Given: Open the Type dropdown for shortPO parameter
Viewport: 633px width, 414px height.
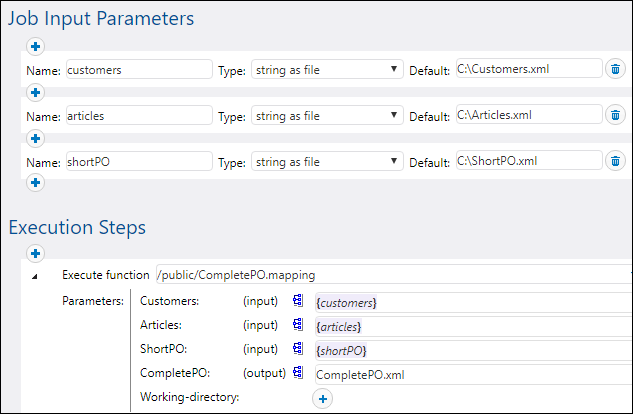Looking at the screenshot, I should coord(327,161).
